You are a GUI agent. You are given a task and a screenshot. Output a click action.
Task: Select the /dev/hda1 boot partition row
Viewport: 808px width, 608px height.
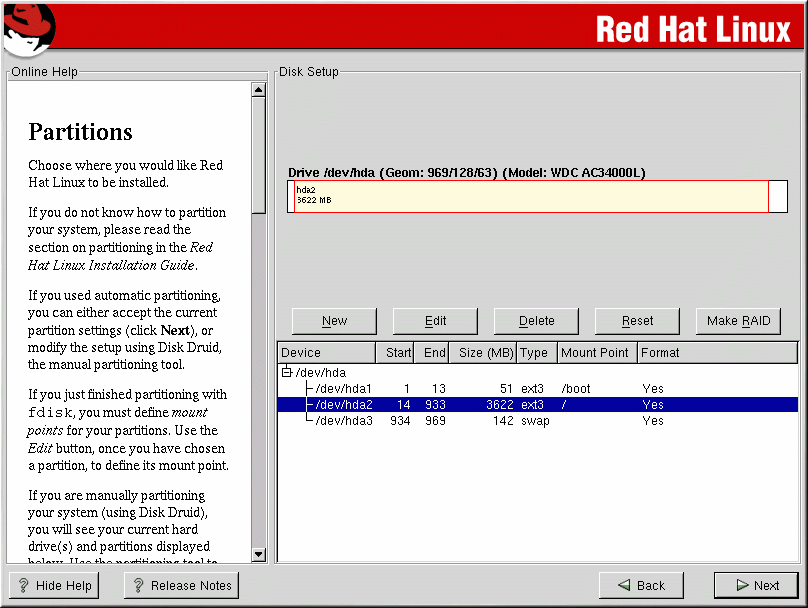tap(343, 389)
